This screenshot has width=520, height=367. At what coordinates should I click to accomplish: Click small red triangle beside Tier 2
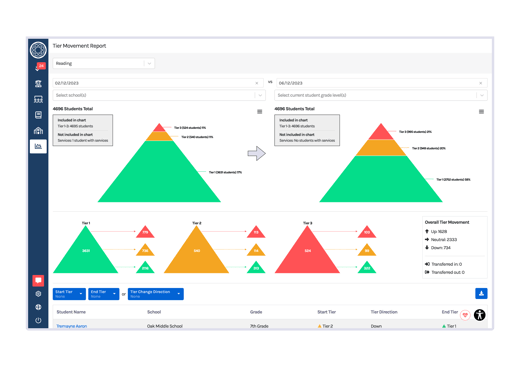[256, 233]
